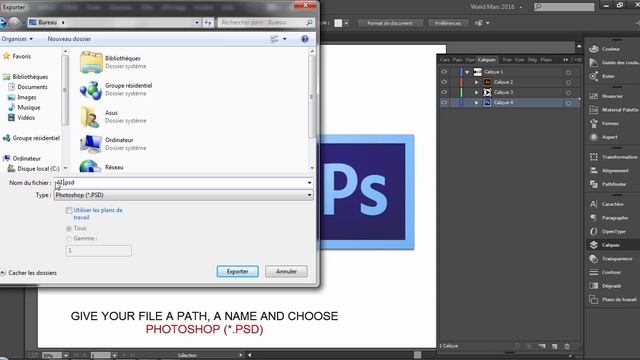Expand the Calque 4 sublayer
The height and width of the screenshot is (360, 640).
point(476,102)
